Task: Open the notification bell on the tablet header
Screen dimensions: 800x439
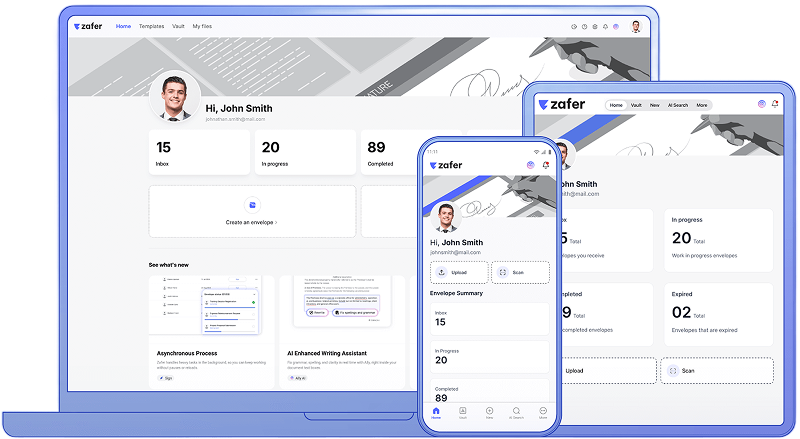Action: click(x=775, y=104)
